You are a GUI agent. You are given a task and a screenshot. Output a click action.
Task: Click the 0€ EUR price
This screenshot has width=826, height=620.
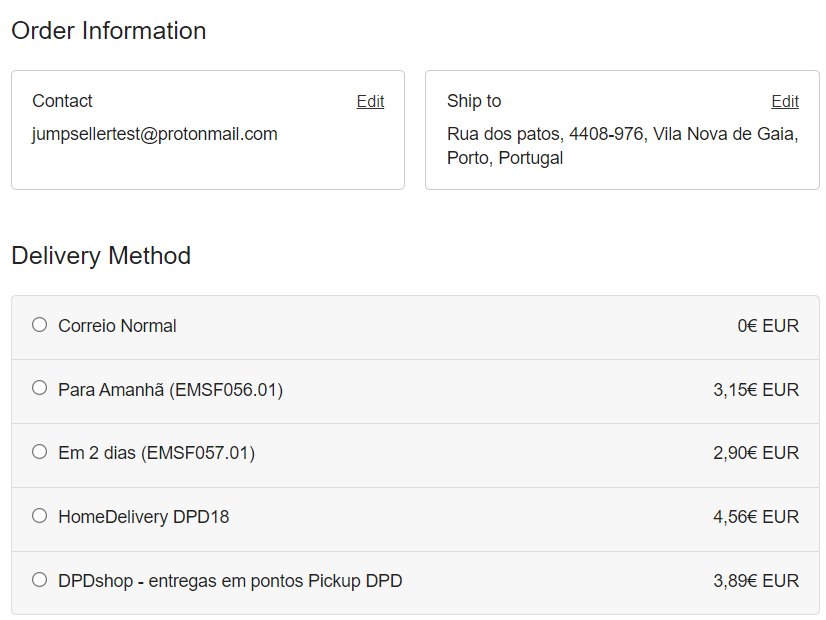767,326
